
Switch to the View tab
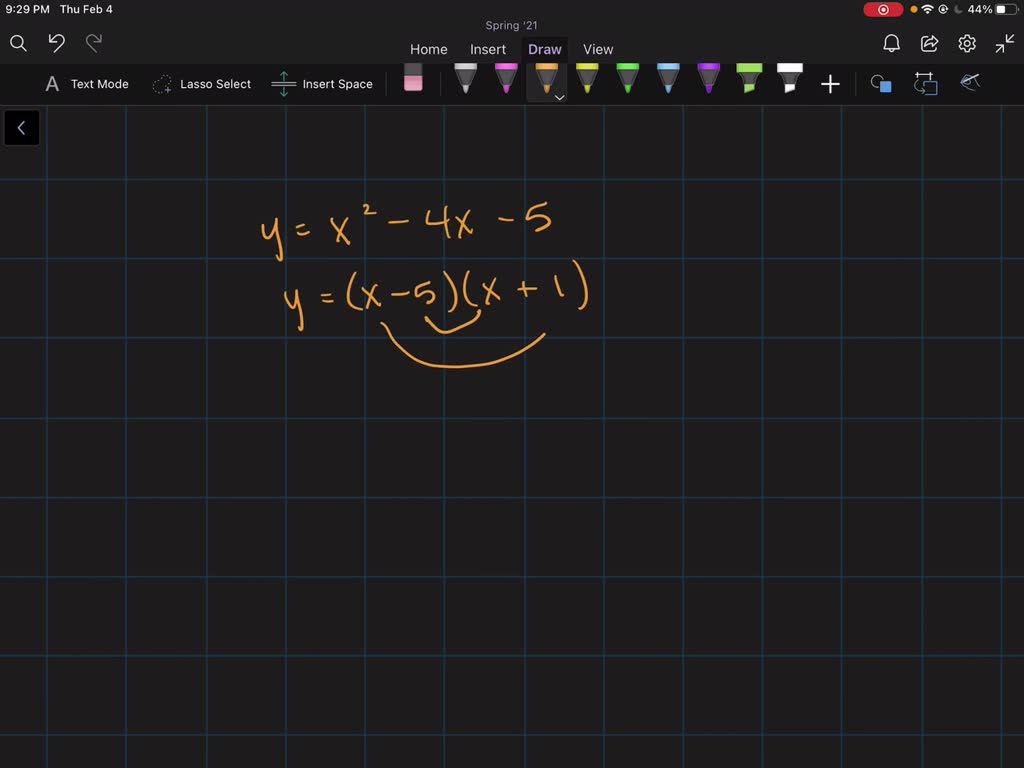tap(598, 49)
